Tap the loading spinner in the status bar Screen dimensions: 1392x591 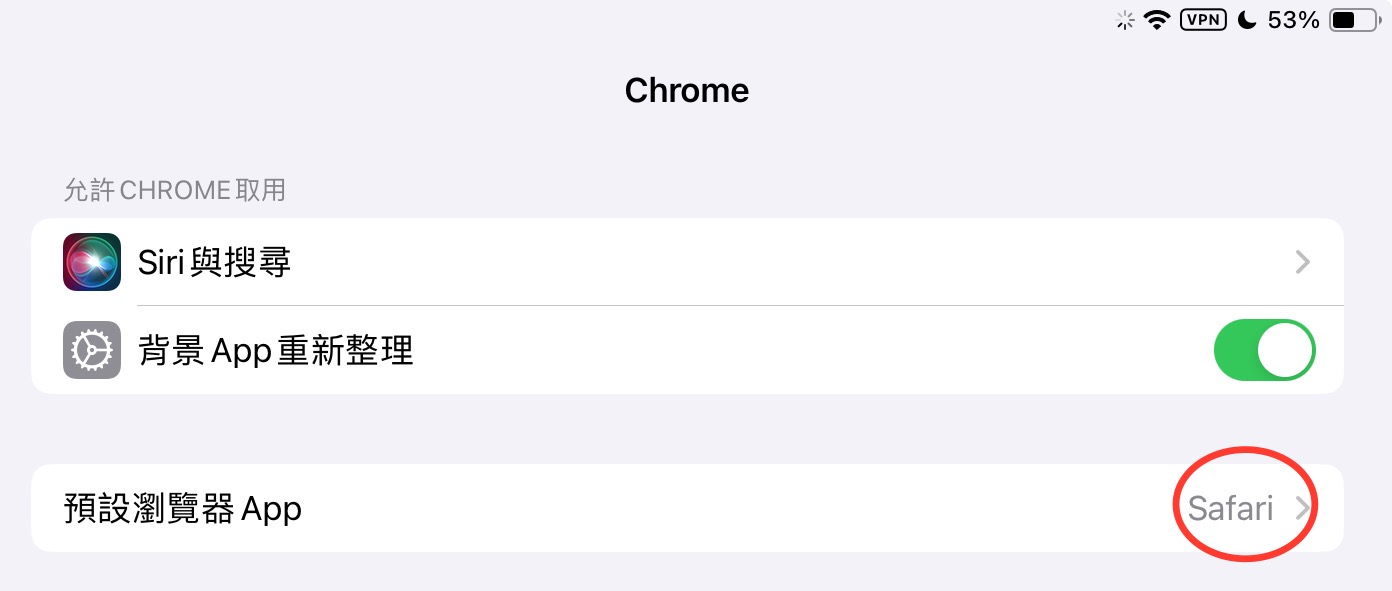coord(1125,21)
